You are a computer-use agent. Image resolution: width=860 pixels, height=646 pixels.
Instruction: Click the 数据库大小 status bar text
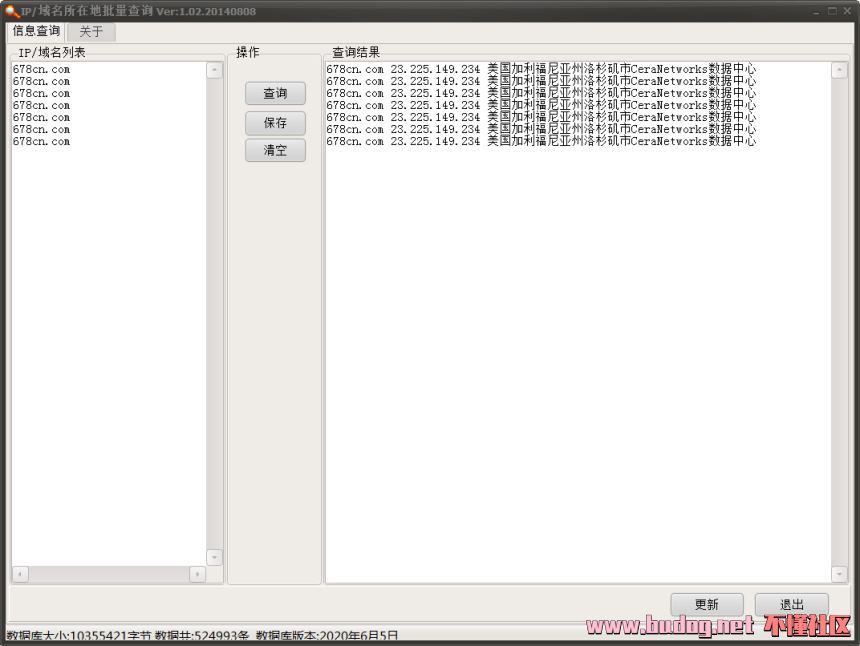click(79, 636)
